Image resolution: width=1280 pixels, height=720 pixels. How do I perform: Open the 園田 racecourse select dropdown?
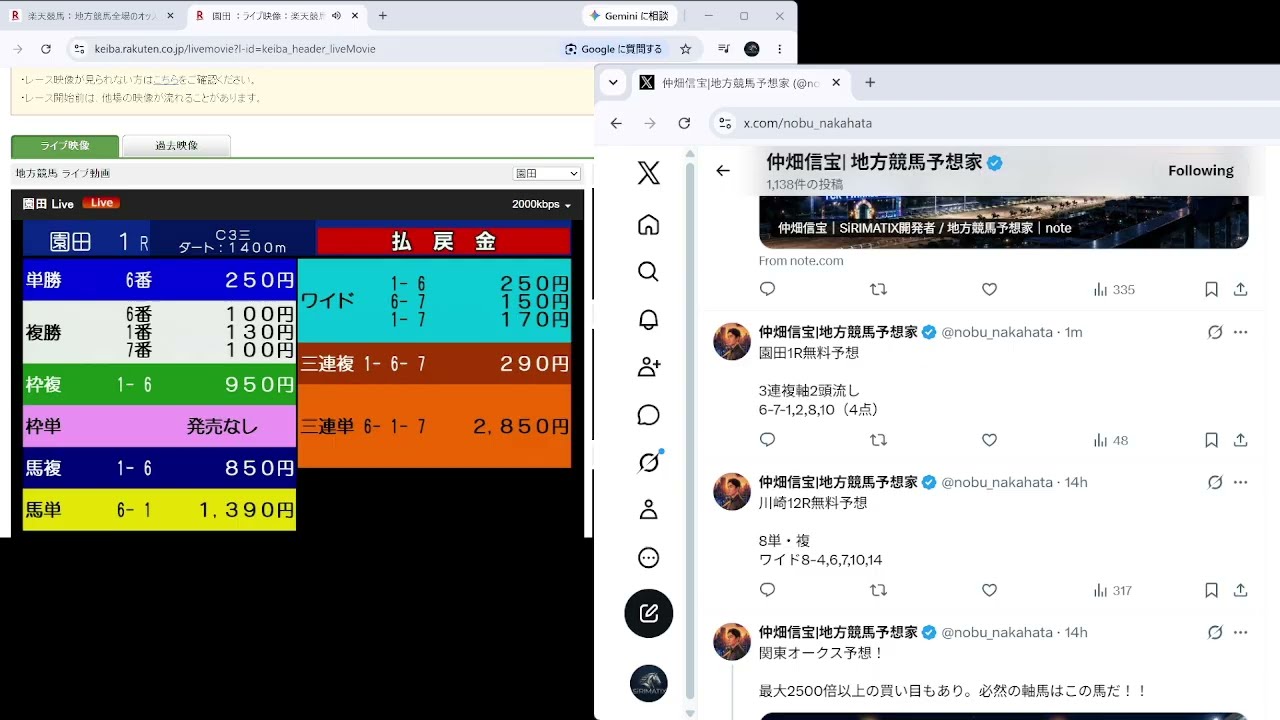[546, 174]
